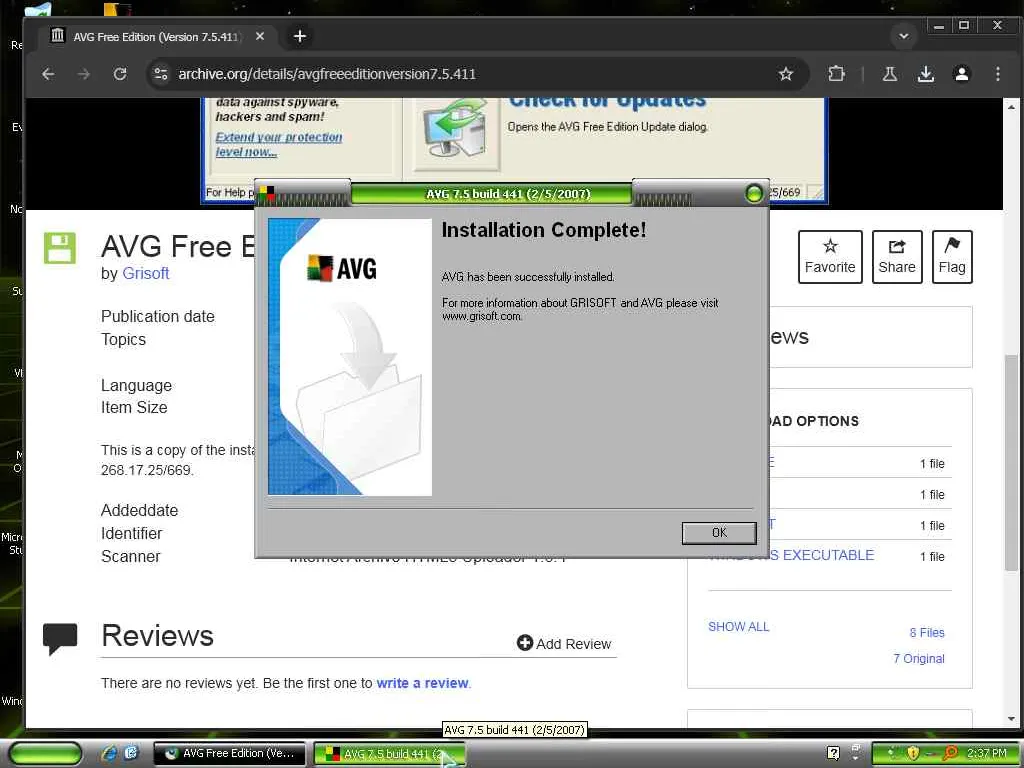
Task: Click the yellow shield security tray icon
Action: 913,753
